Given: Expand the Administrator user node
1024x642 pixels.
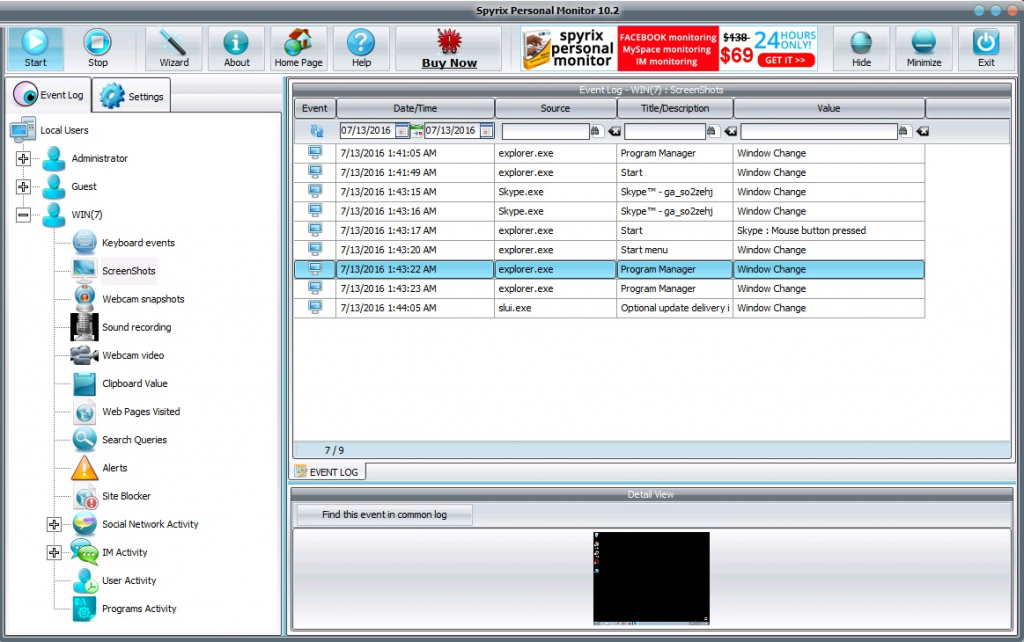Looking at the screenshot, I should pos(24,159).
